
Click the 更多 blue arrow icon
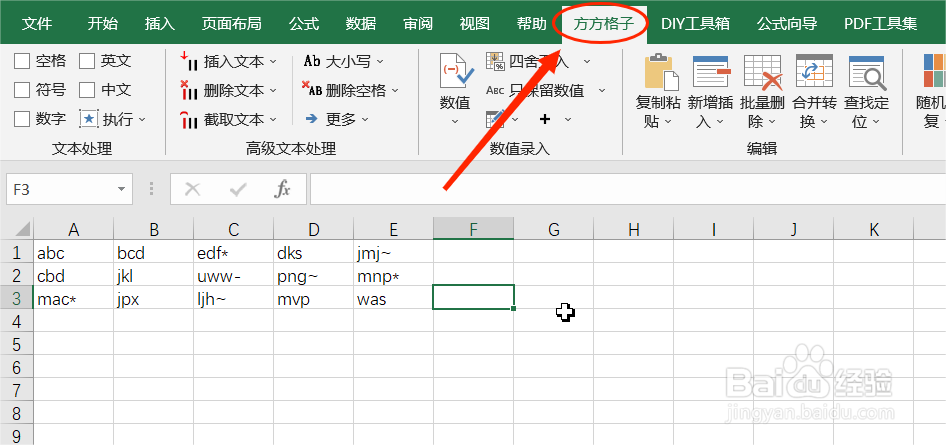[312, 119]
